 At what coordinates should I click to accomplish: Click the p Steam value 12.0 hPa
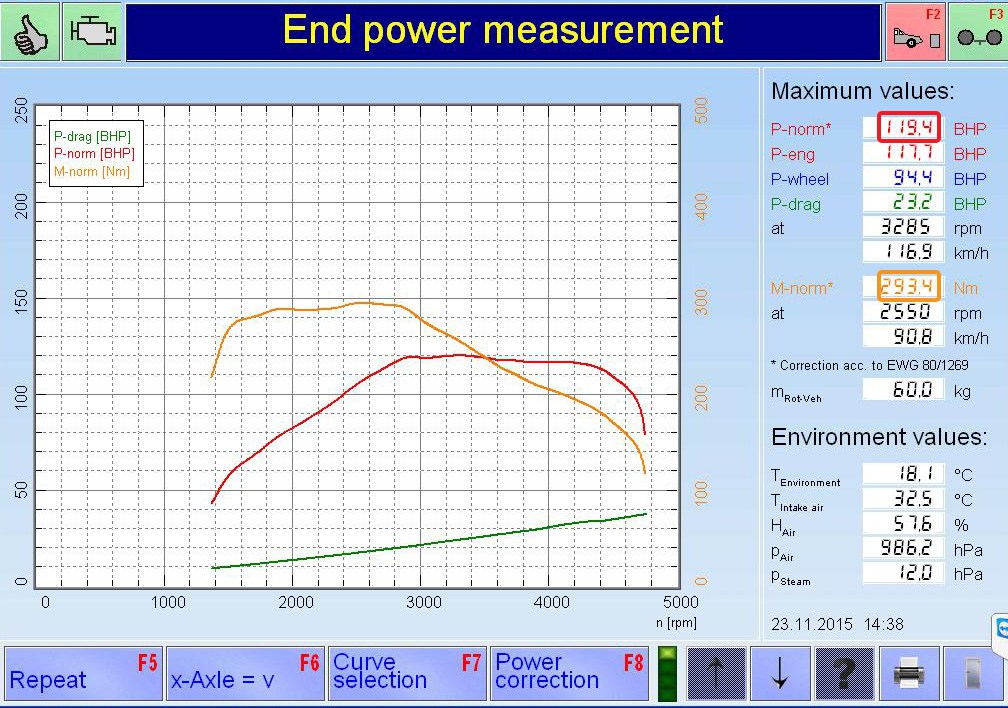[903, 572]
